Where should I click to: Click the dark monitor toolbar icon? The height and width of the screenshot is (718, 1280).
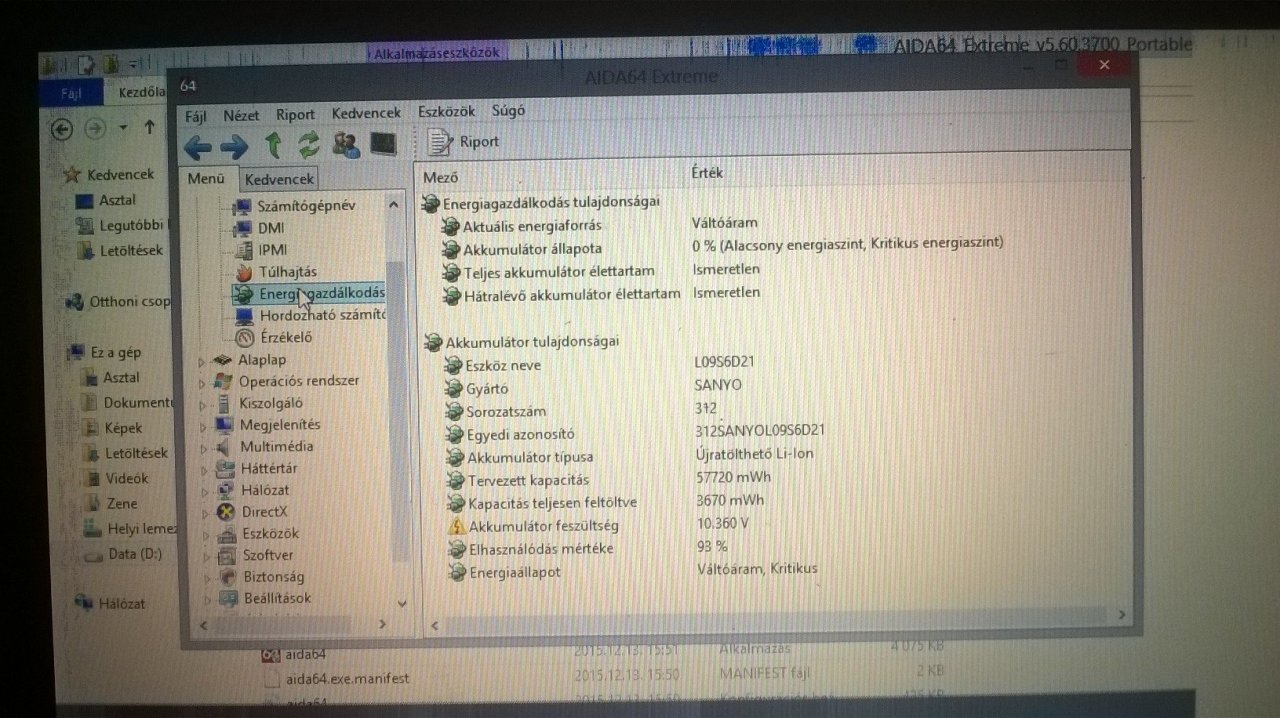(x=383, y=144)
